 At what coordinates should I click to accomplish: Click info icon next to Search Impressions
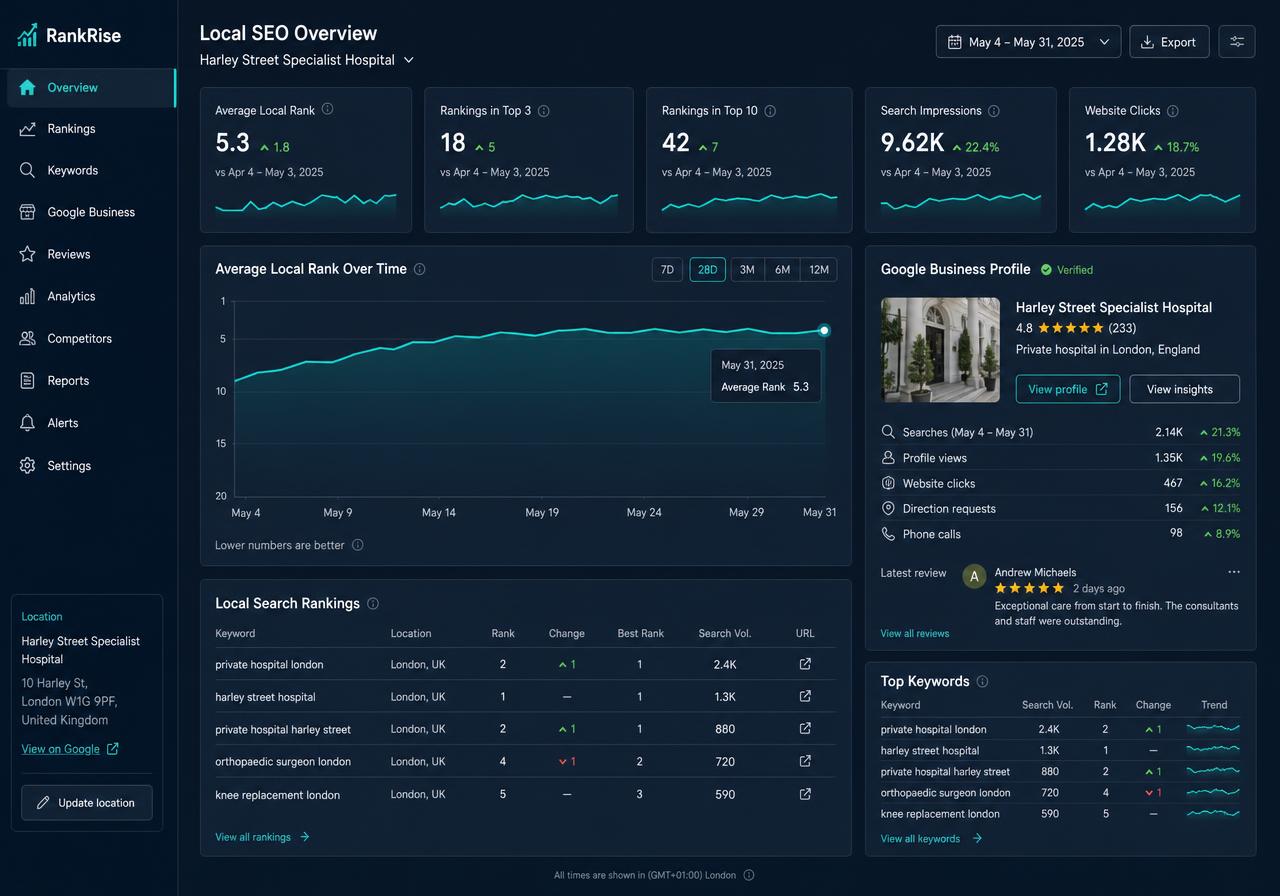pyautogui.click(x=993, y=111)
